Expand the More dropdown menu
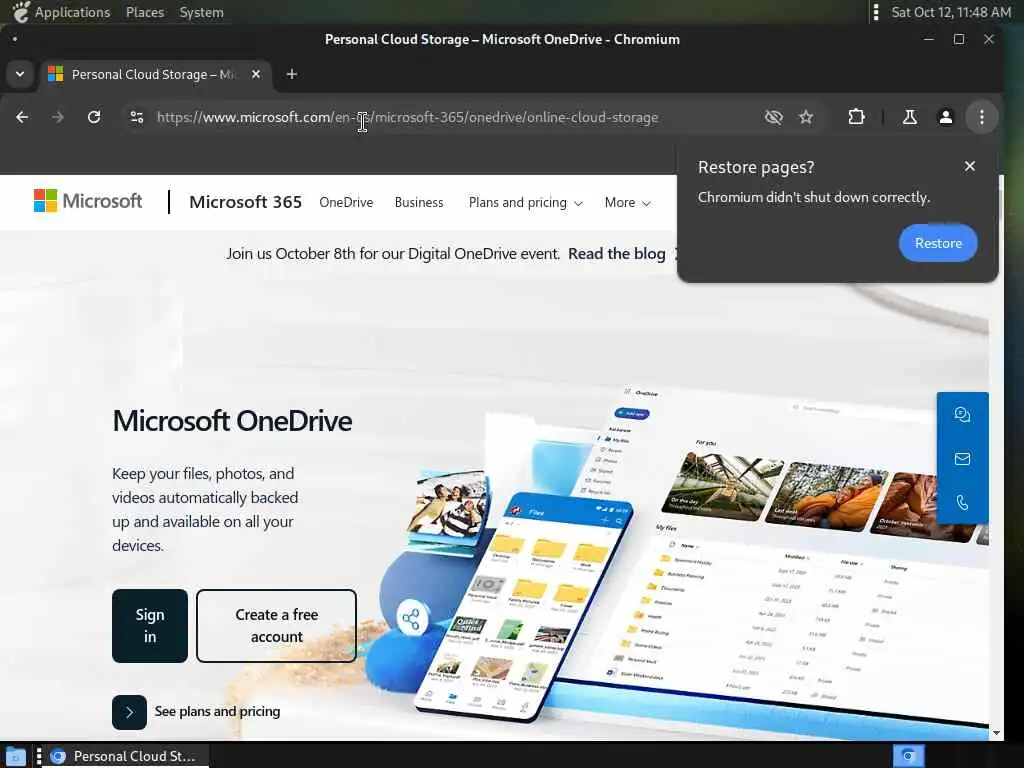Viewport: 1024px width, 768px height. coord(627,202)
